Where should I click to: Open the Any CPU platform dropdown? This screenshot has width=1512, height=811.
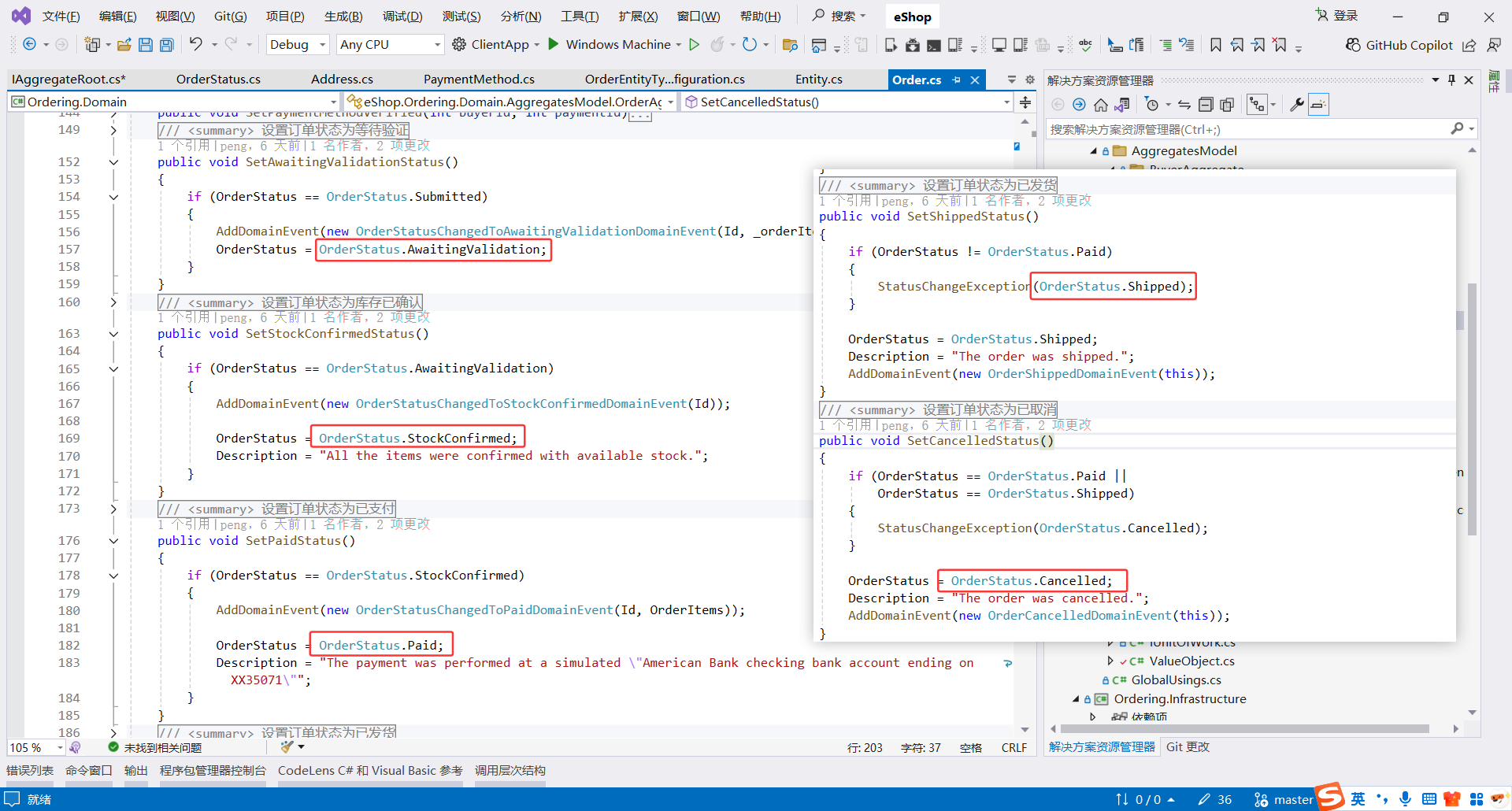click(x=390, y=45)
